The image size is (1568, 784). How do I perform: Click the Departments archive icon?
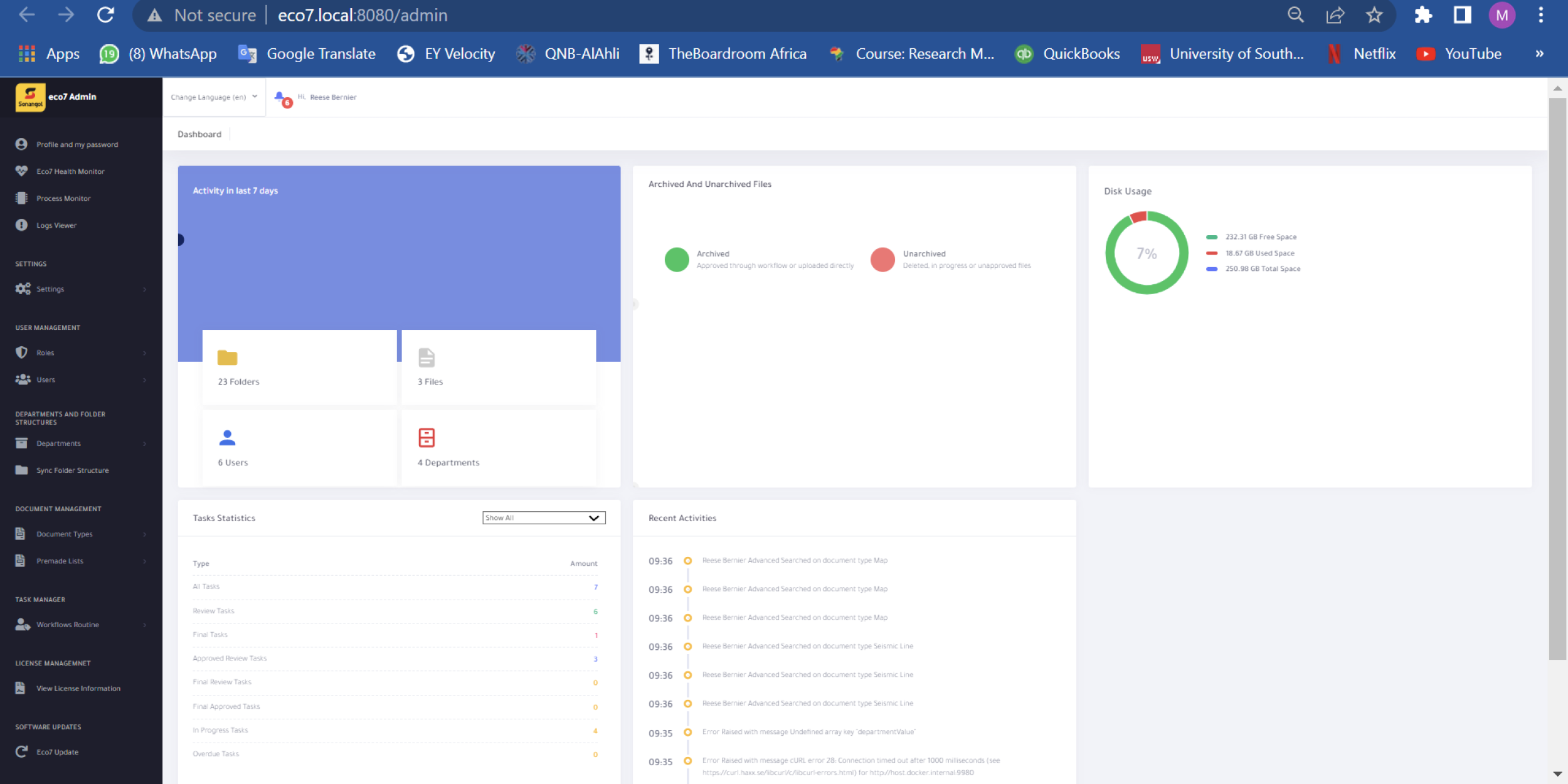[x=21, y=443]
